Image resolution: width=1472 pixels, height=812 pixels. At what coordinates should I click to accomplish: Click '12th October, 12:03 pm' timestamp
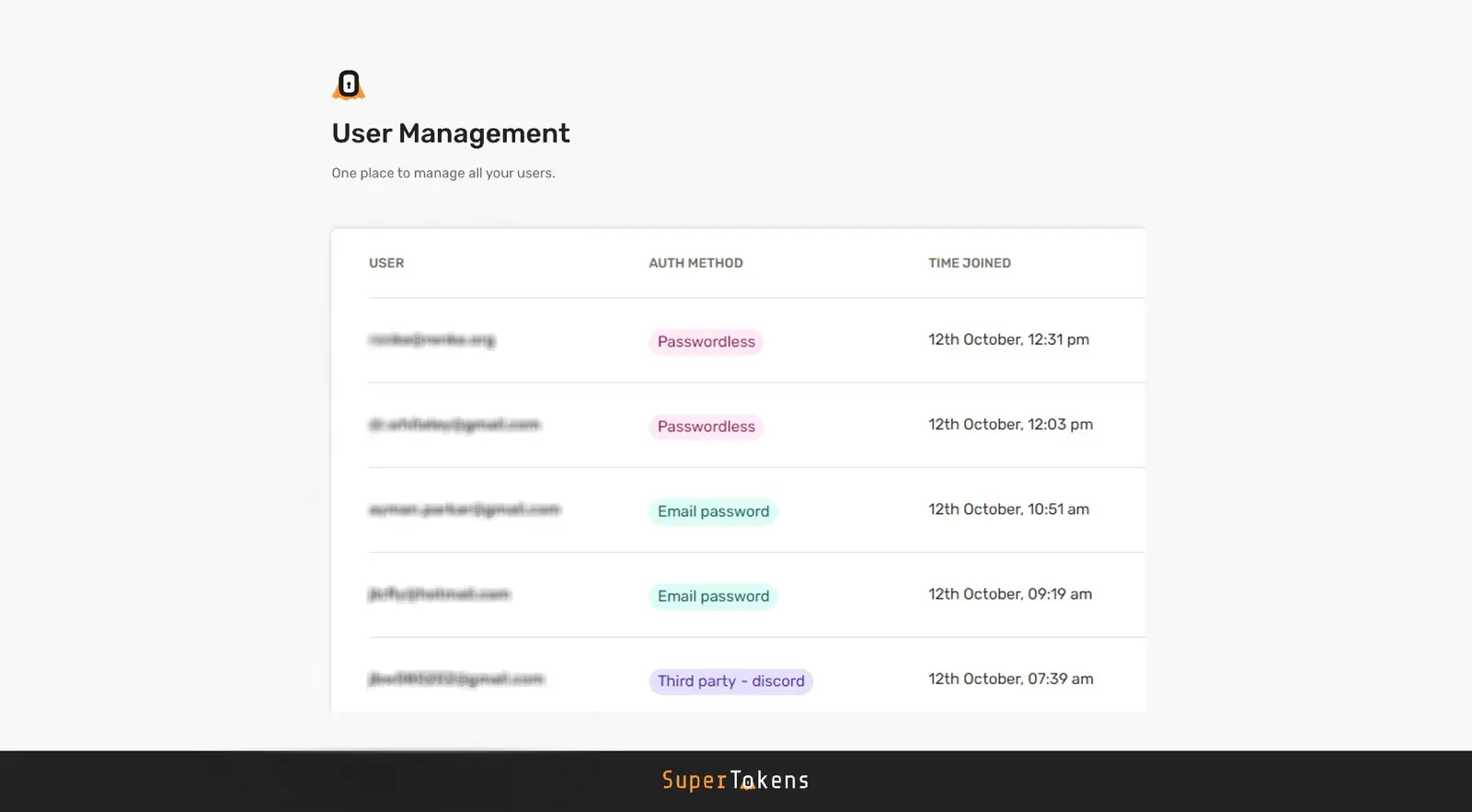[x=1010, y=424]
